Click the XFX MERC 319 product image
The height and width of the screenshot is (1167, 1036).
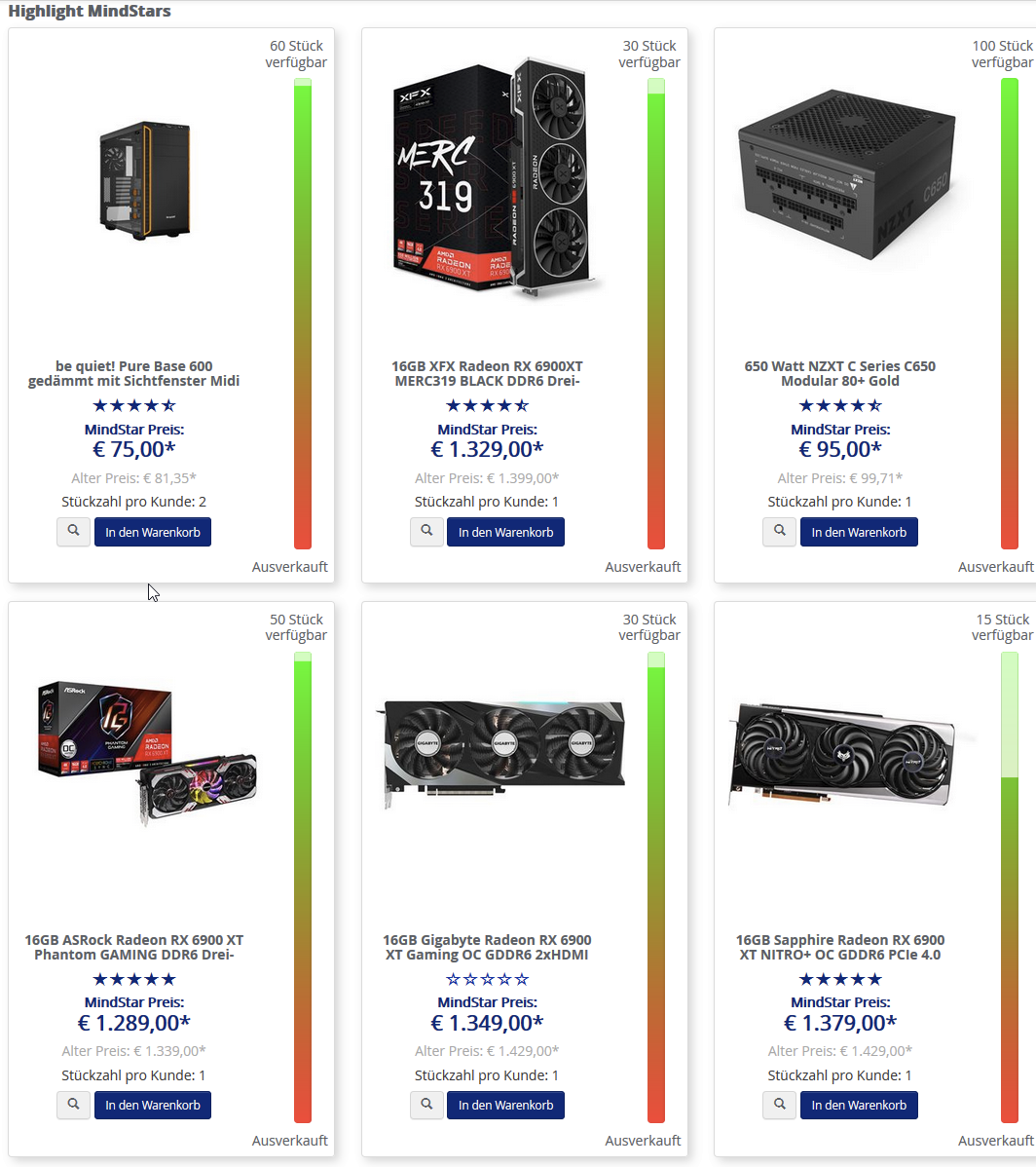click(x=495, y=177)
